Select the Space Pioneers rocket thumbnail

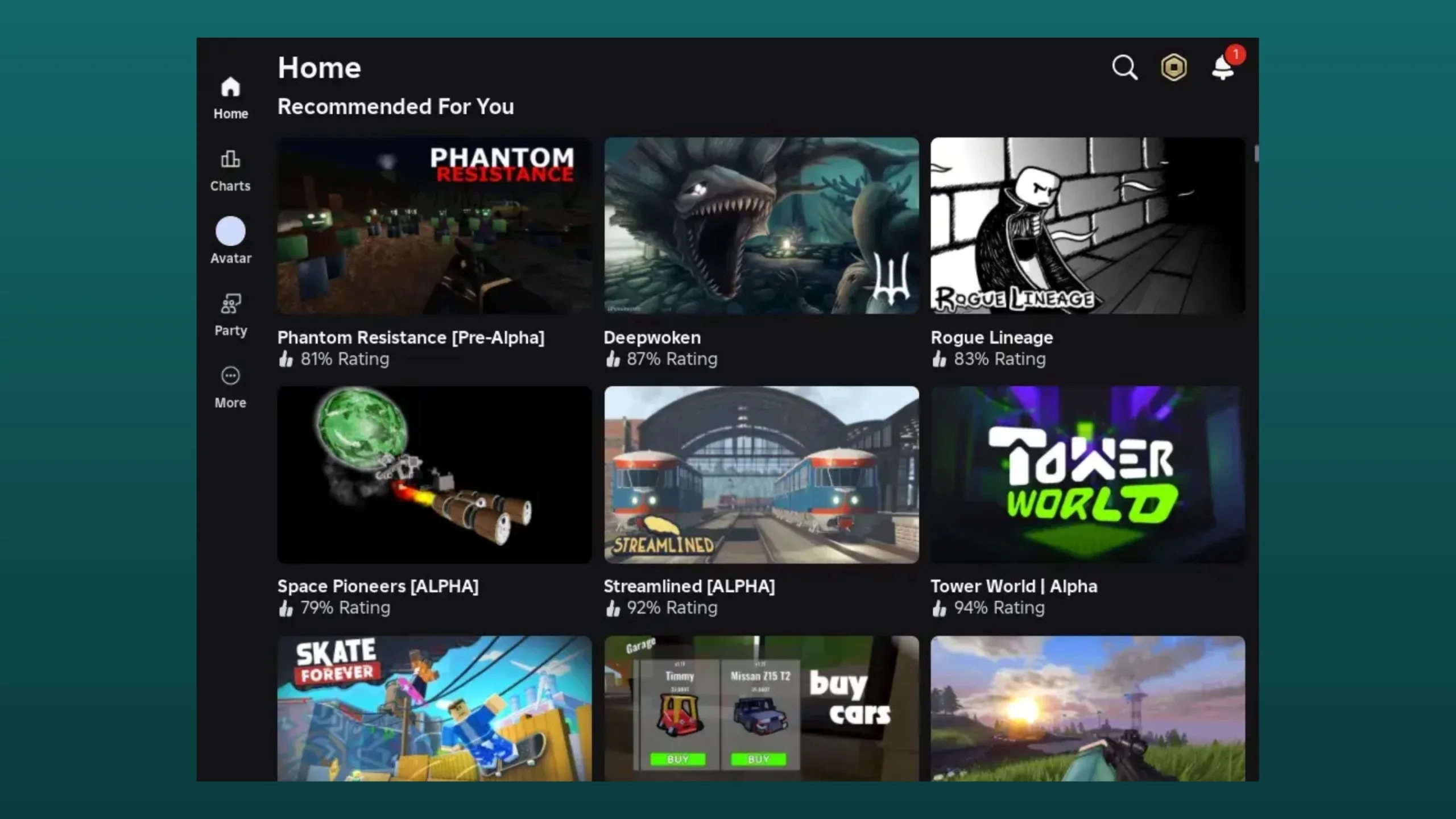point(435,475)
